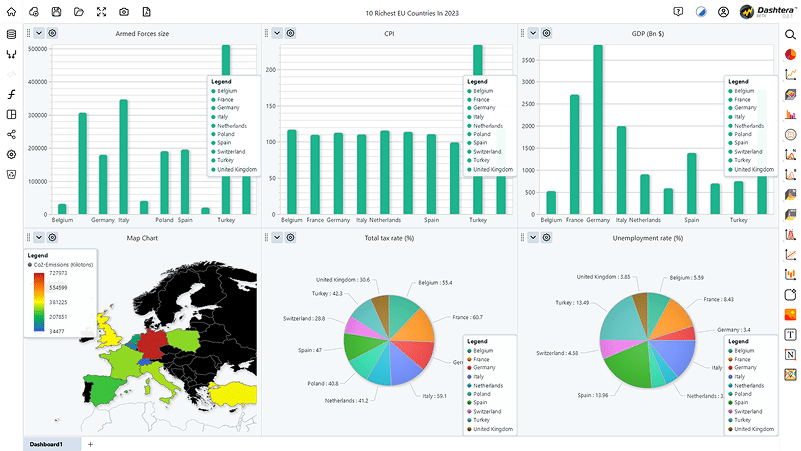The width and height of the screenshot is (801, 451).
Task: Expand the CPI panel dropdown arrow
Action: [x=277, y=33]
